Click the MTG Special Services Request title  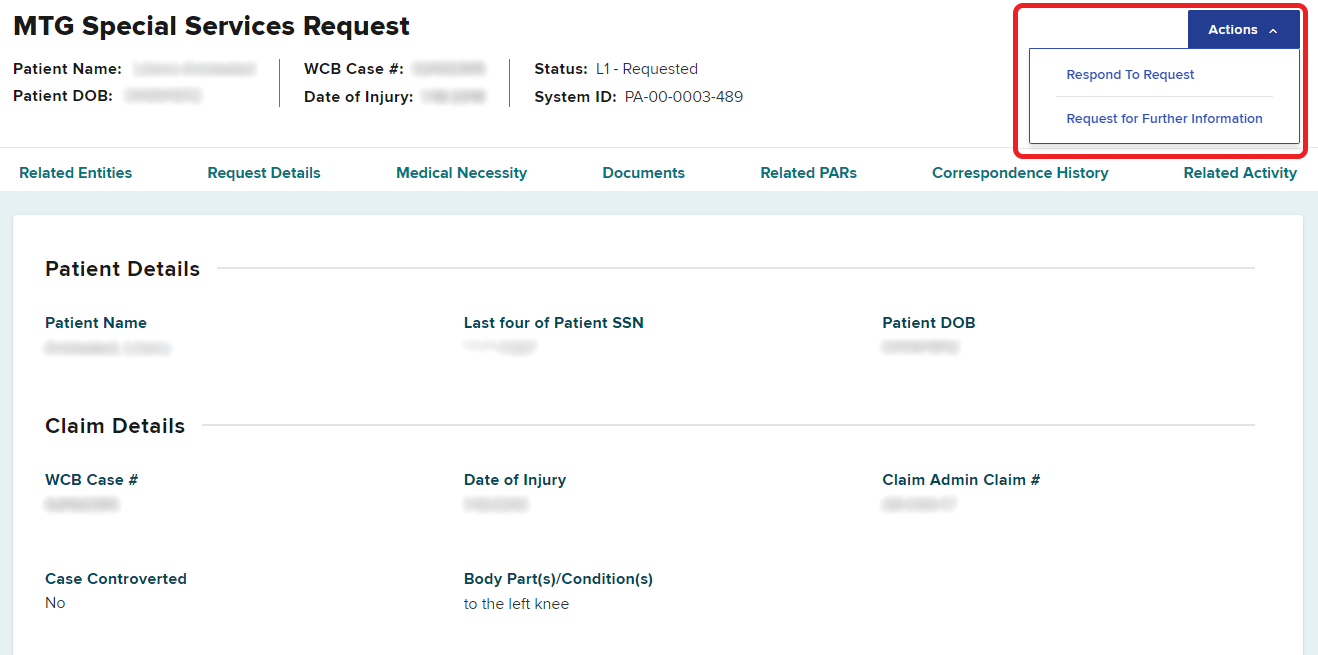tap(211, 27)
